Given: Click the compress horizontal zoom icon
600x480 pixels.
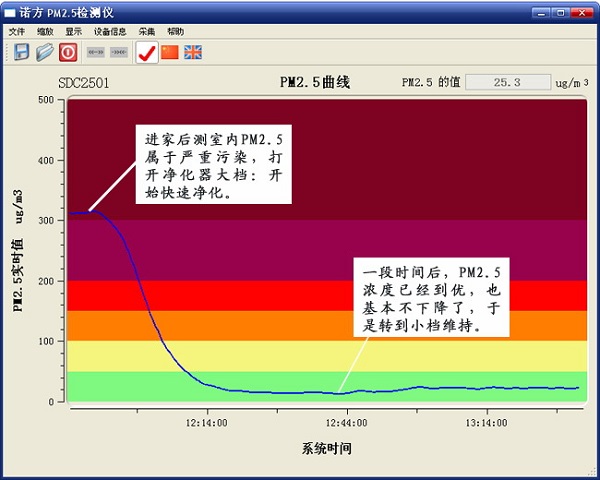Looking at the screenshot, I should point(119,52).
